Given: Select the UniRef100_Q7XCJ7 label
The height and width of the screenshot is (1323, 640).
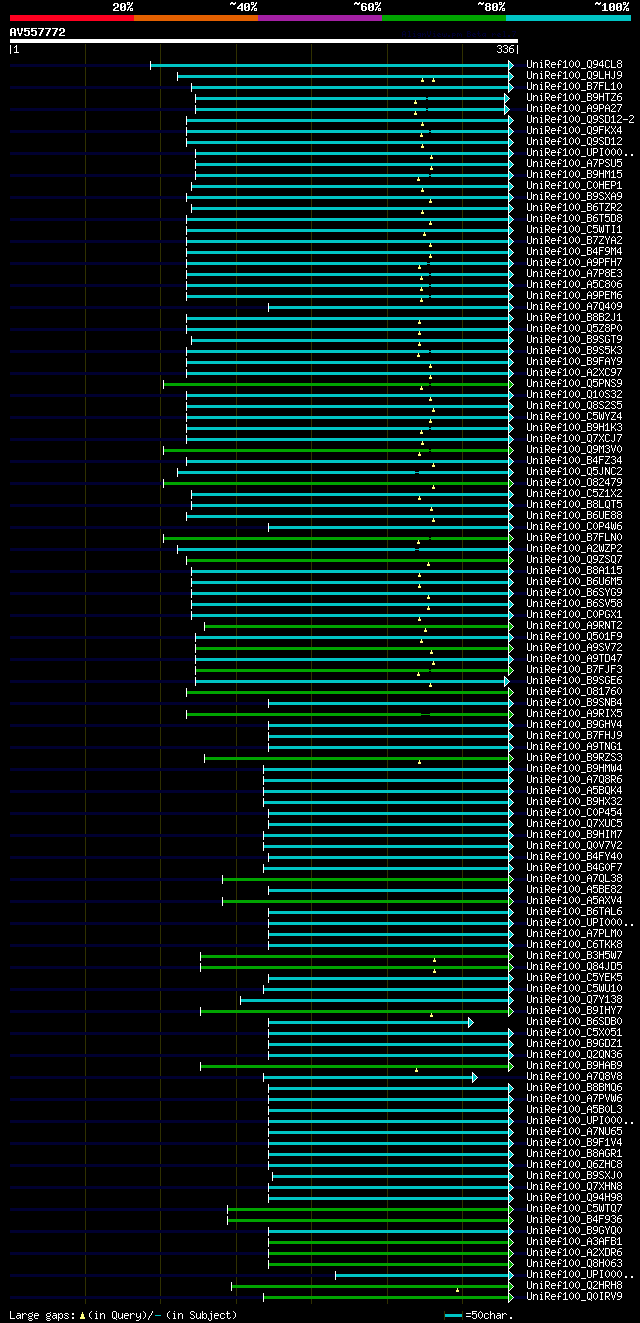Looking at the screenshot, I should click(x=574, y=439).
